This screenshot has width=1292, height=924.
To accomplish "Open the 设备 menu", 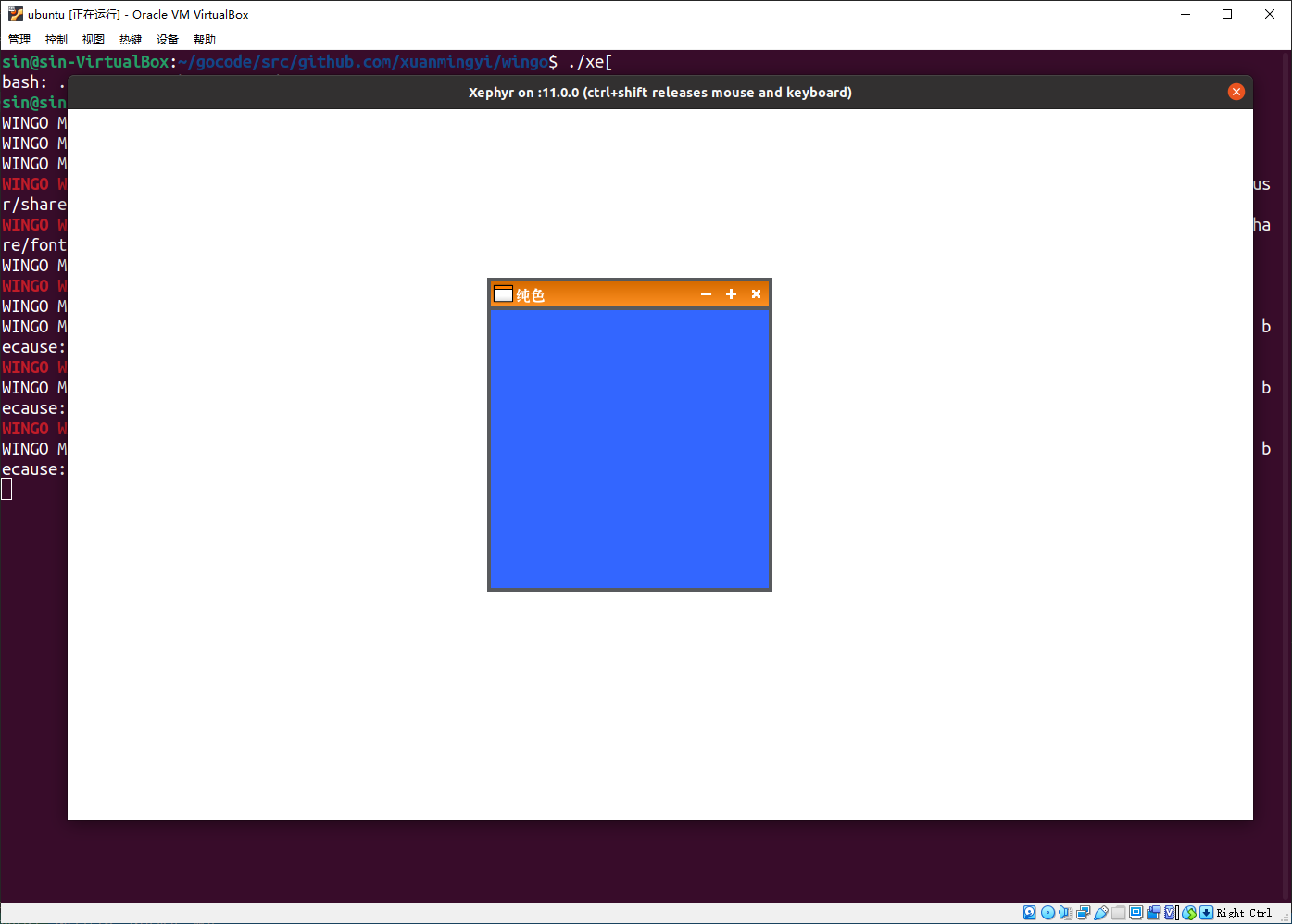I will pos(168,39).
